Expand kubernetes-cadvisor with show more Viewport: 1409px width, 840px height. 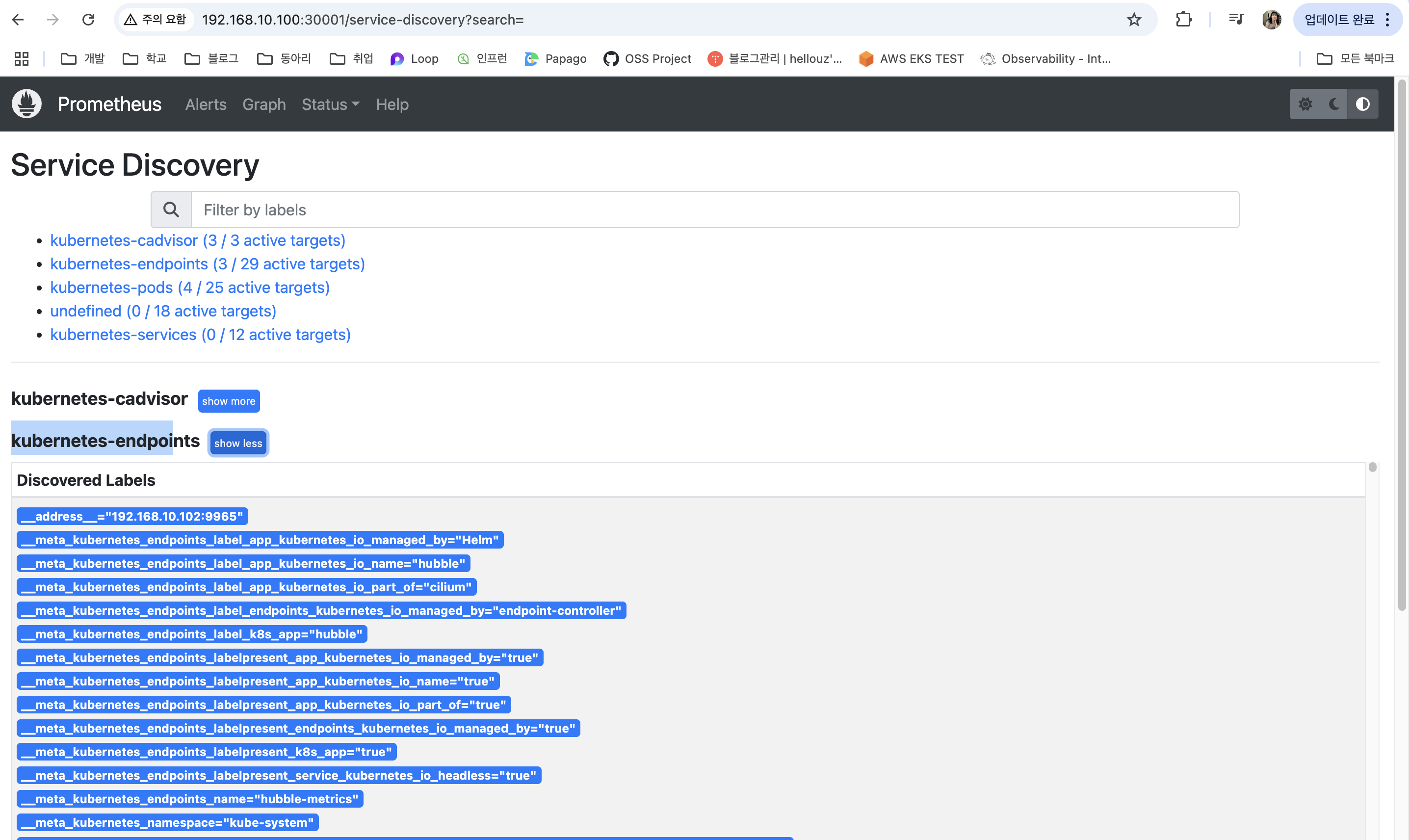click(229, 401)
